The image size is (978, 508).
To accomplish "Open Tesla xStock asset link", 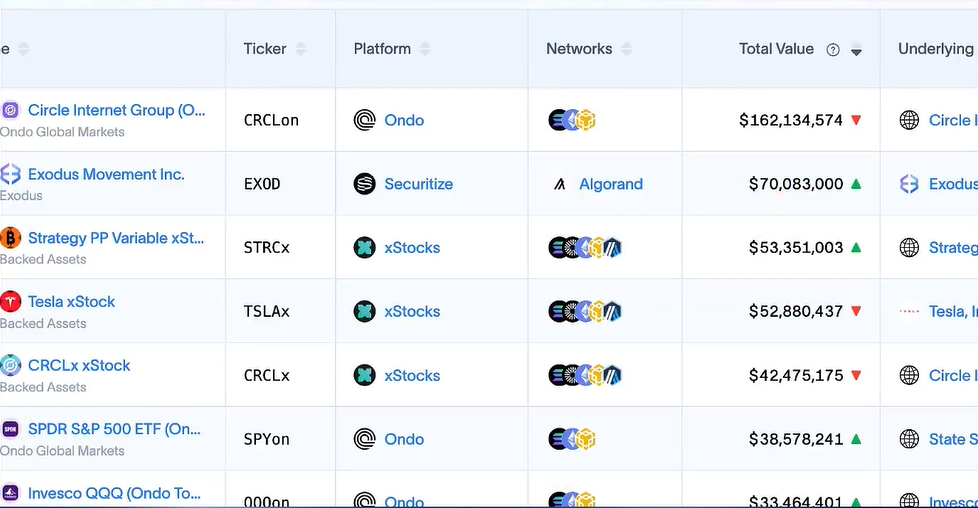I will [x=72, y=301].
